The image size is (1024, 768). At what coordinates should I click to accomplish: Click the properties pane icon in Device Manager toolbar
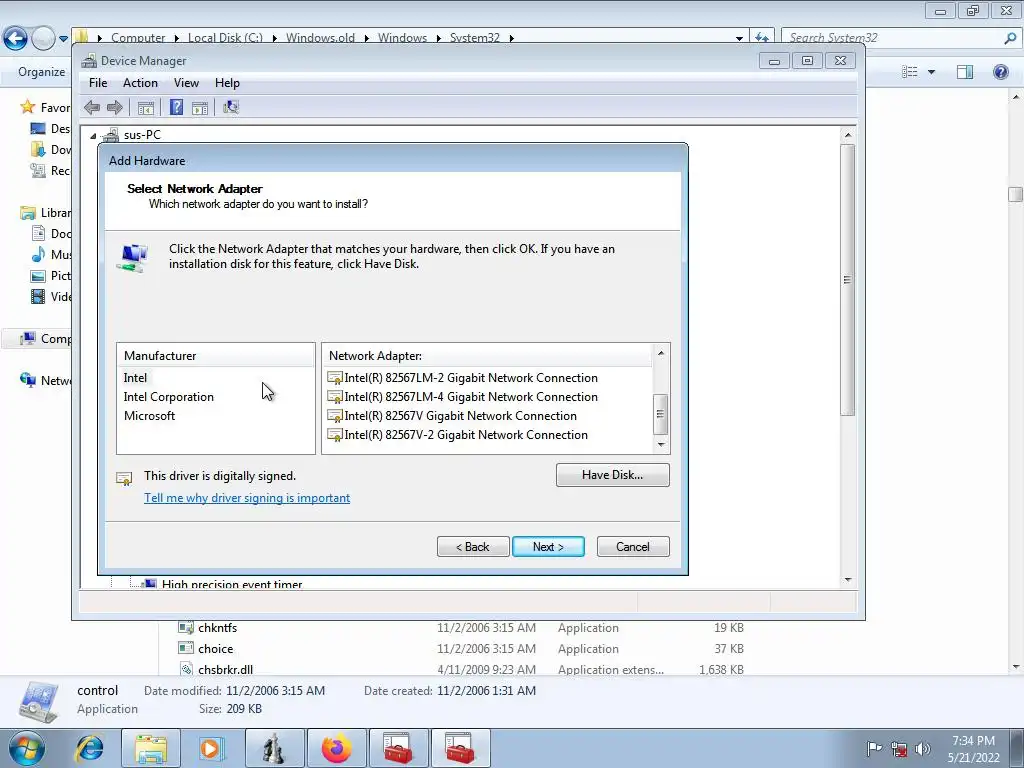pyautogui.click(x=200, y=108)
